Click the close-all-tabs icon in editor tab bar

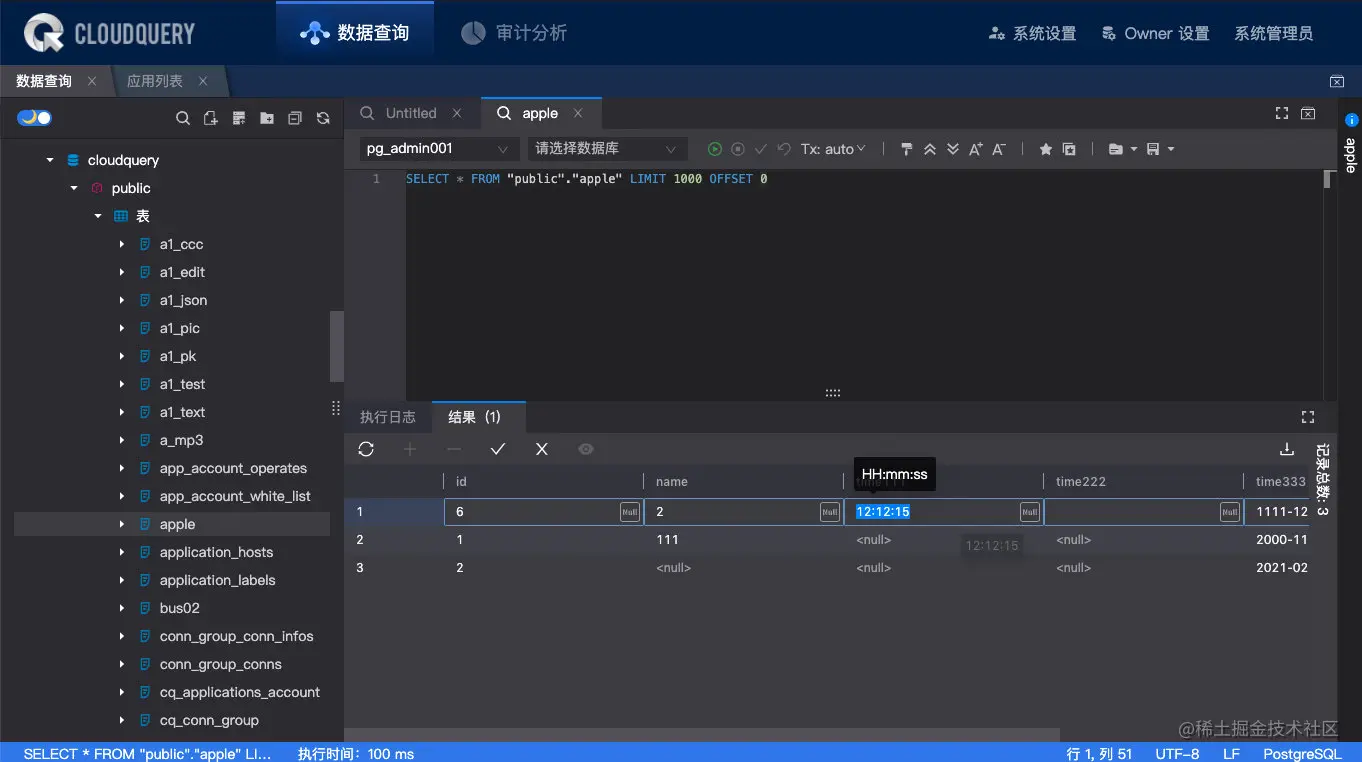[1307, 113]
